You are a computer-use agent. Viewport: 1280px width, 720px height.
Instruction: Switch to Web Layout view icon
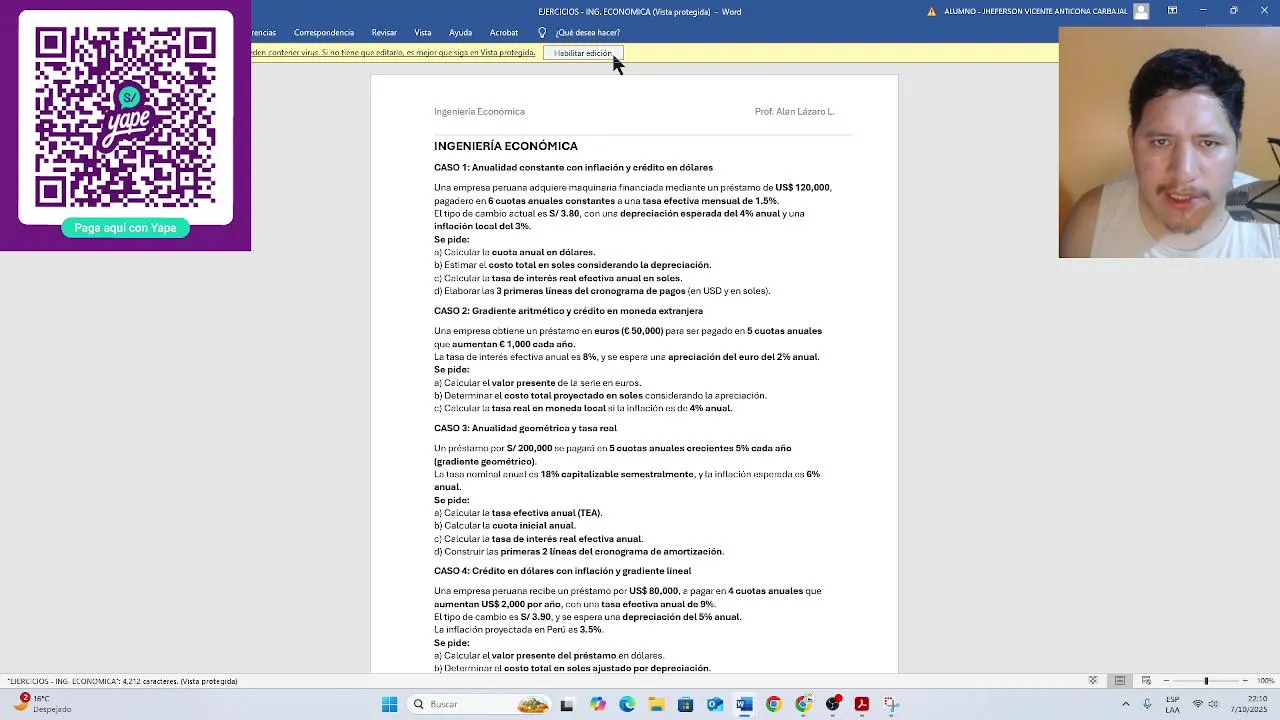tap(1146, 681)
